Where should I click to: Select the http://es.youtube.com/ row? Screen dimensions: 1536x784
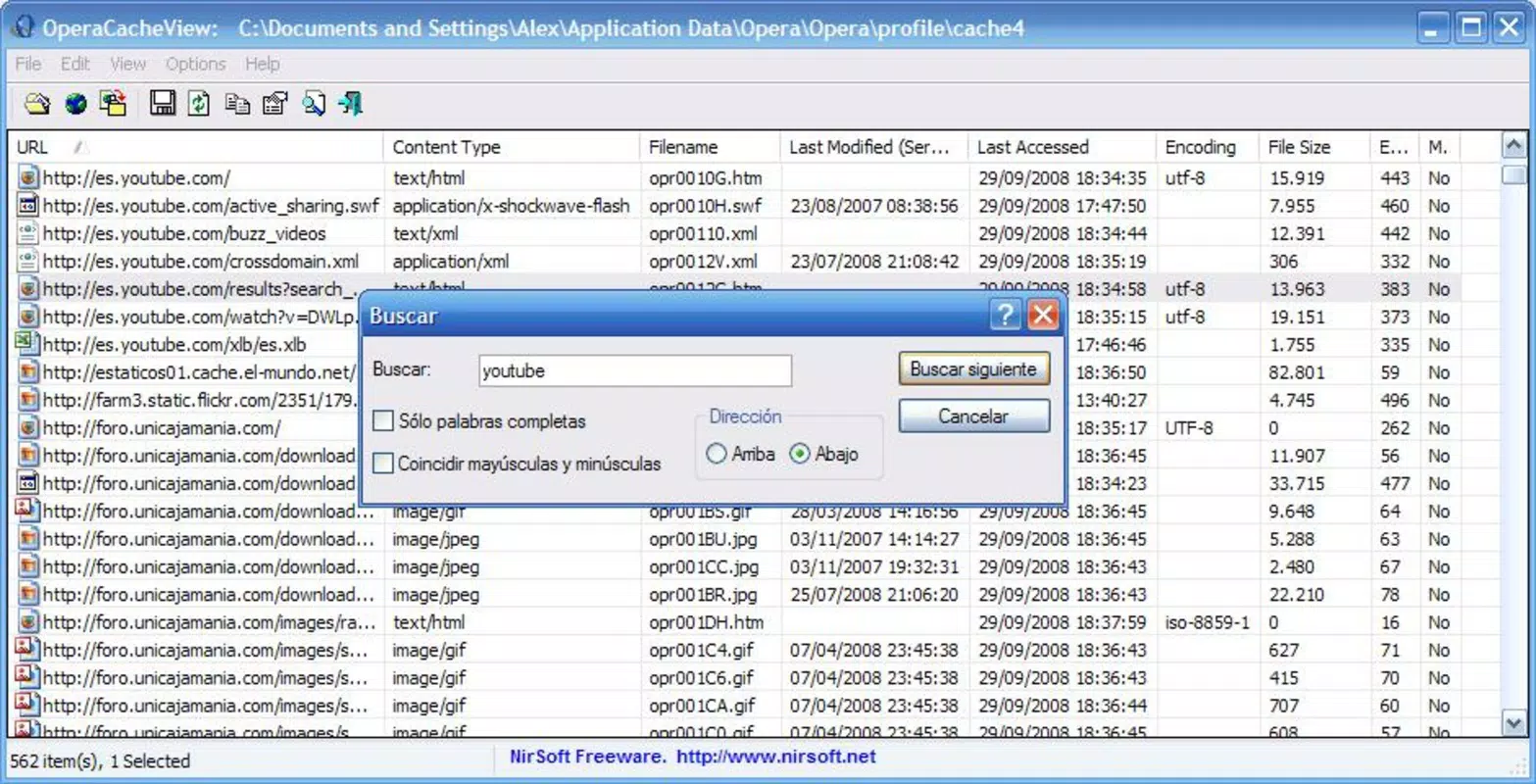(x=735, y=178)
